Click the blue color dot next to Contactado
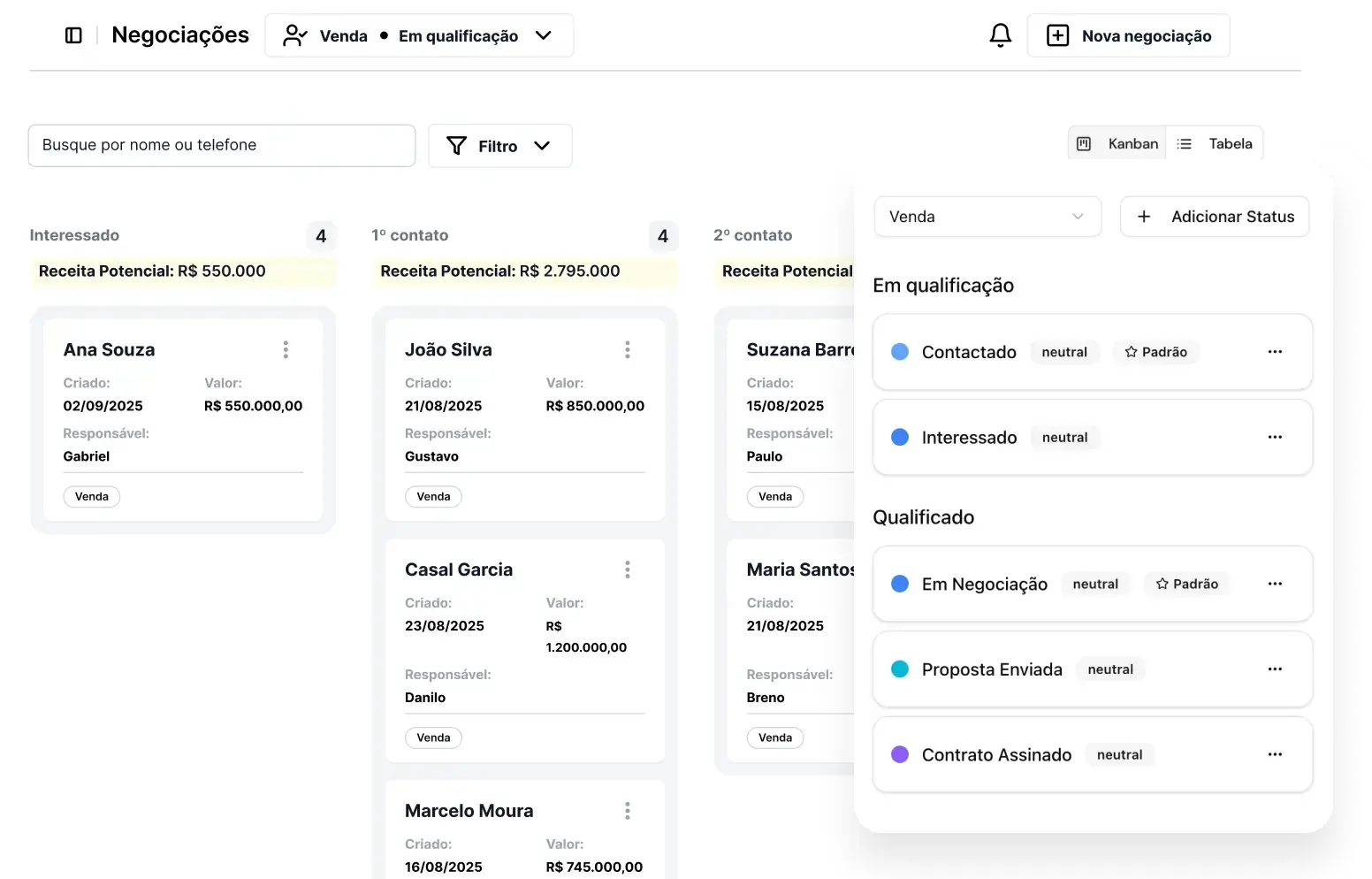Image resolution: width=1372 pixels, height=879 pixels. coord(899,351)
